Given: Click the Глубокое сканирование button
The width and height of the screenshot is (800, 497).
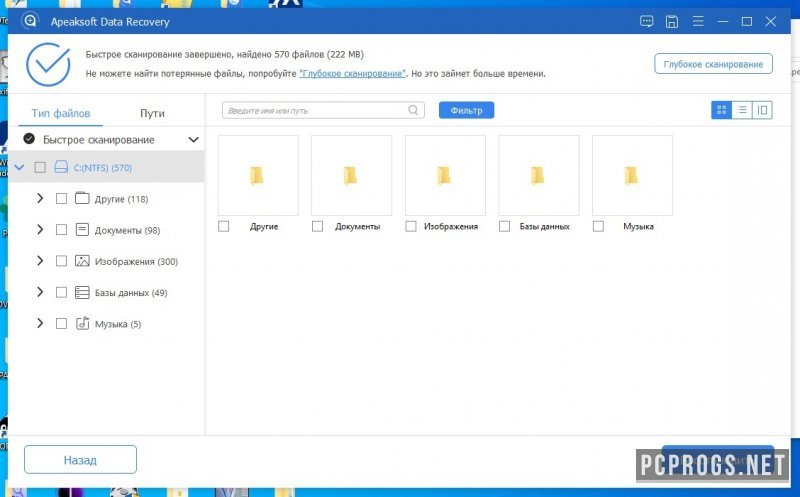Looking at the screenshot, I should [713, 64].
